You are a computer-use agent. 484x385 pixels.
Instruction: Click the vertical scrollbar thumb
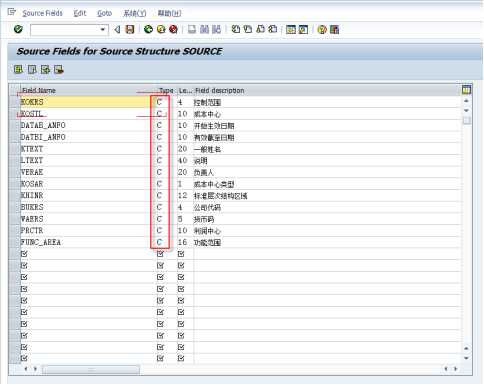[x=467, y=120]
